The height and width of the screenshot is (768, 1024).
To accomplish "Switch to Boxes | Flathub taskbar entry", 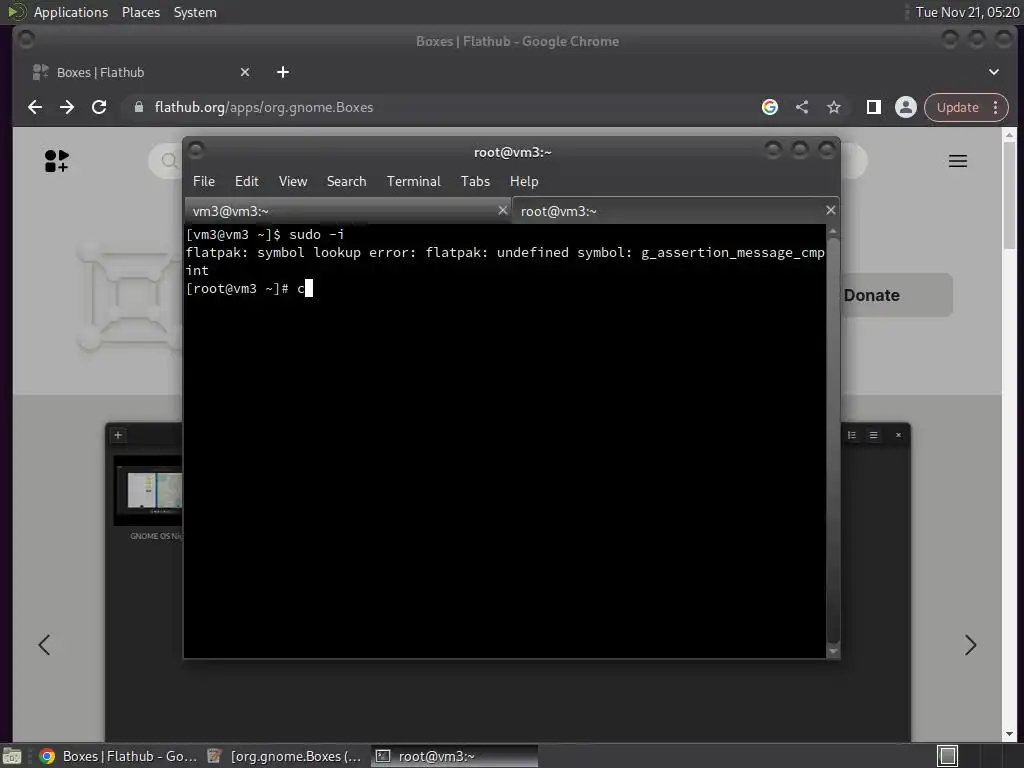I will tap(118, 756).
